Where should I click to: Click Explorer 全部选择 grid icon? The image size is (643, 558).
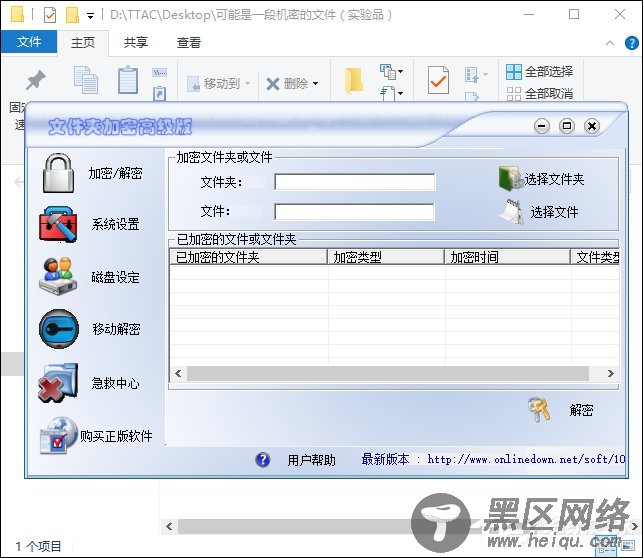(x=514, y=72)
